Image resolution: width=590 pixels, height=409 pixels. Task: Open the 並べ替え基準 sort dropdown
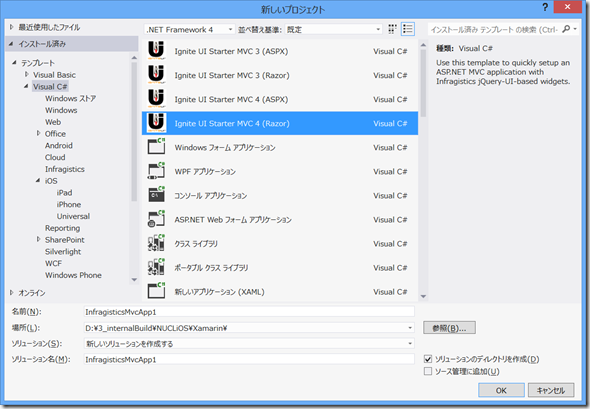(334, 29)
